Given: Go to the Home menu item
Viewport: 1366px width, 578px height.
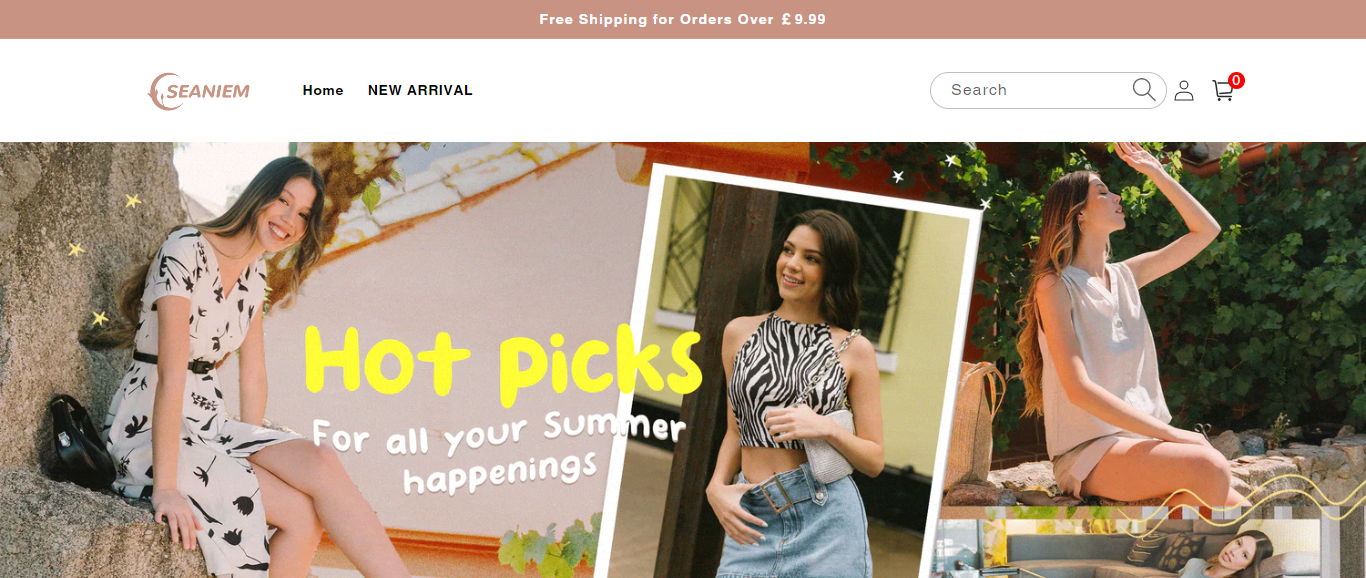Looking at the screenshot, I should tap(323, 90).
